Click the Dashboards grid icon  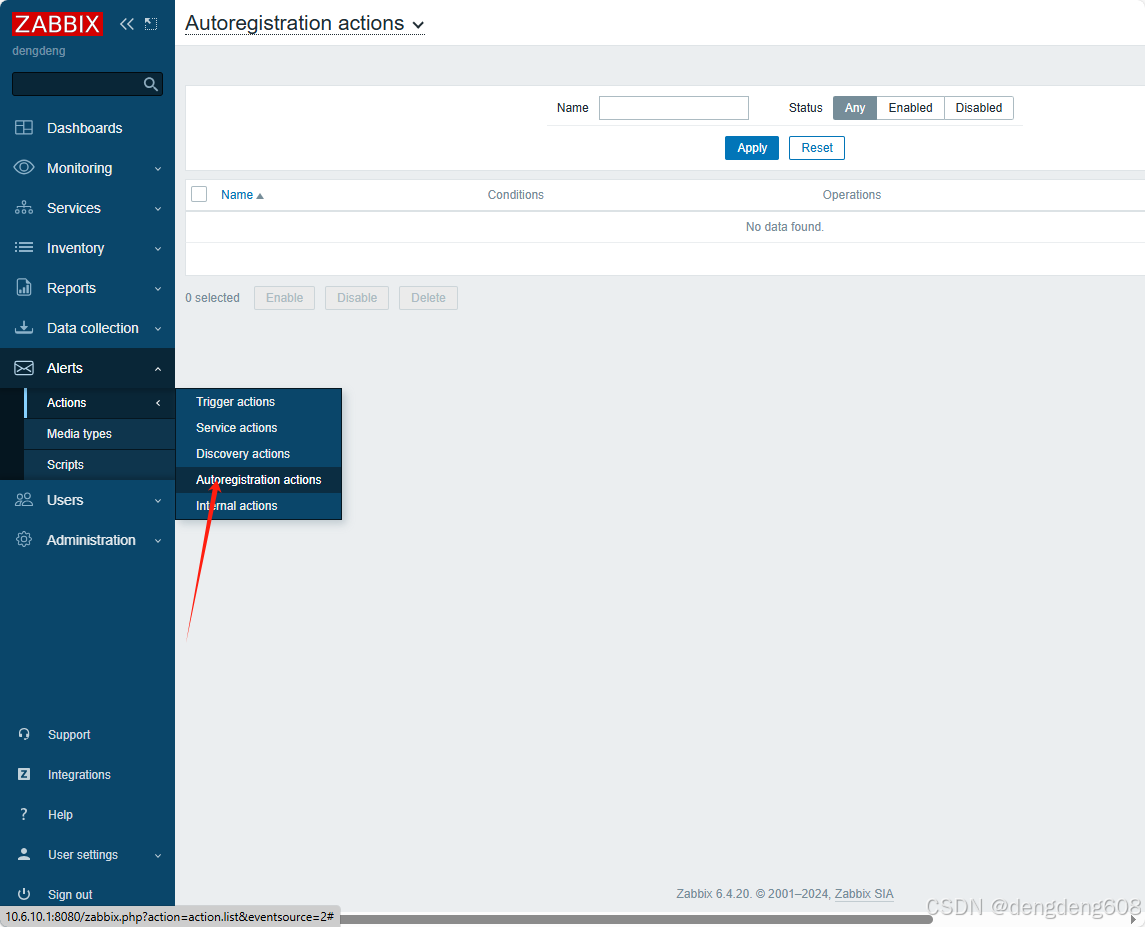[24, 128]
